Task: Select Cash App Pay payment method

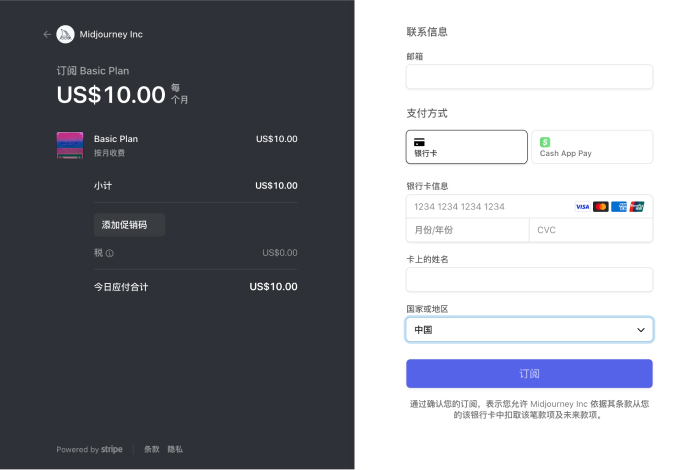Action: tap(592, 147)
